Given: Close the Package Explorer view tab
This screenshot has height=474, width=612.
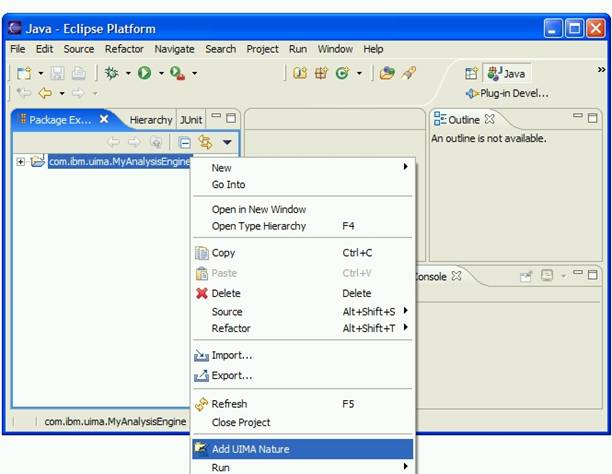Looking at the screenshot, I should point(104,119).
